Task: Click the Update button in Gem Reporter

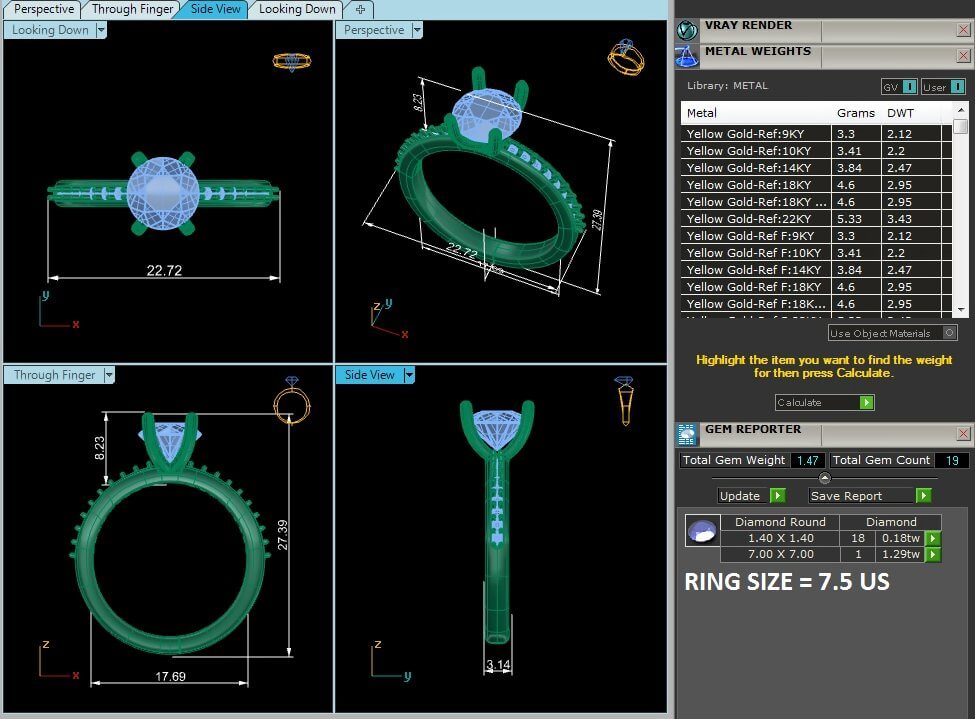Action: point(751,496)
